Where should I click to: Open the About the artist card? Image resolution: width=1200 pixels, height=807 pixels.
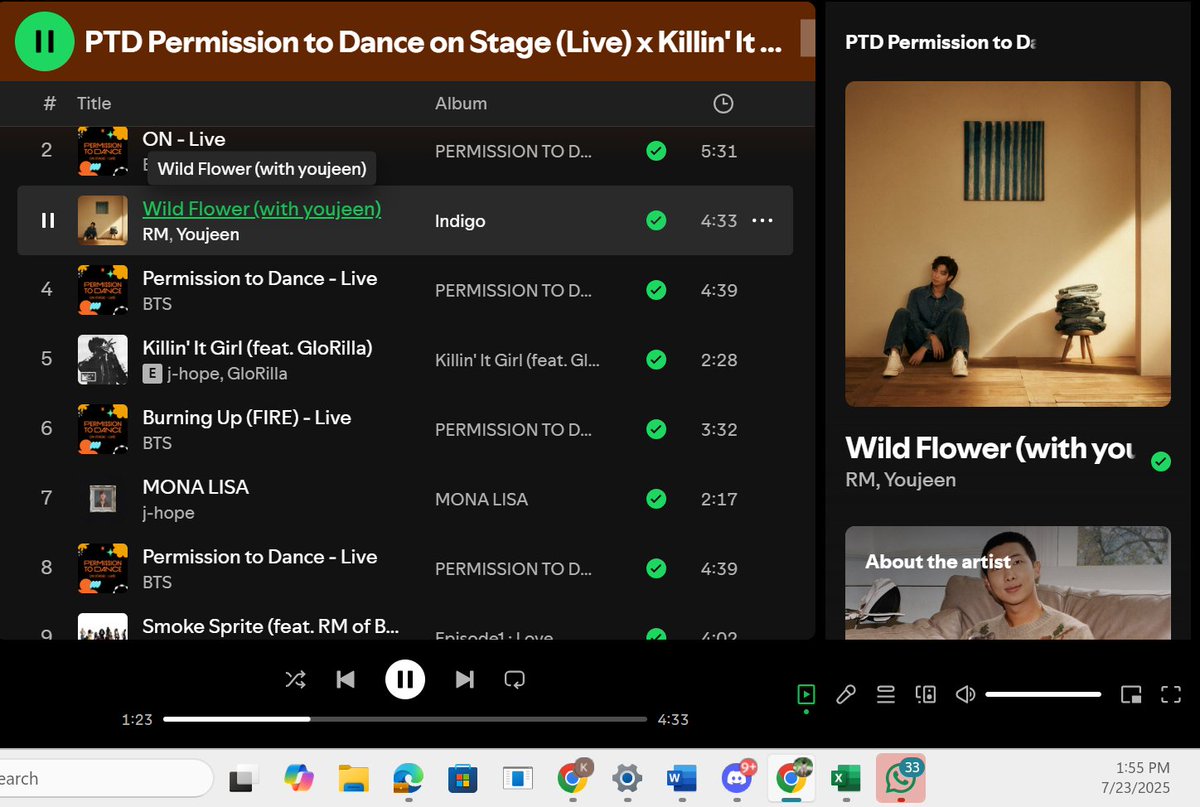pyautogui.click(x=1008, y=583)
